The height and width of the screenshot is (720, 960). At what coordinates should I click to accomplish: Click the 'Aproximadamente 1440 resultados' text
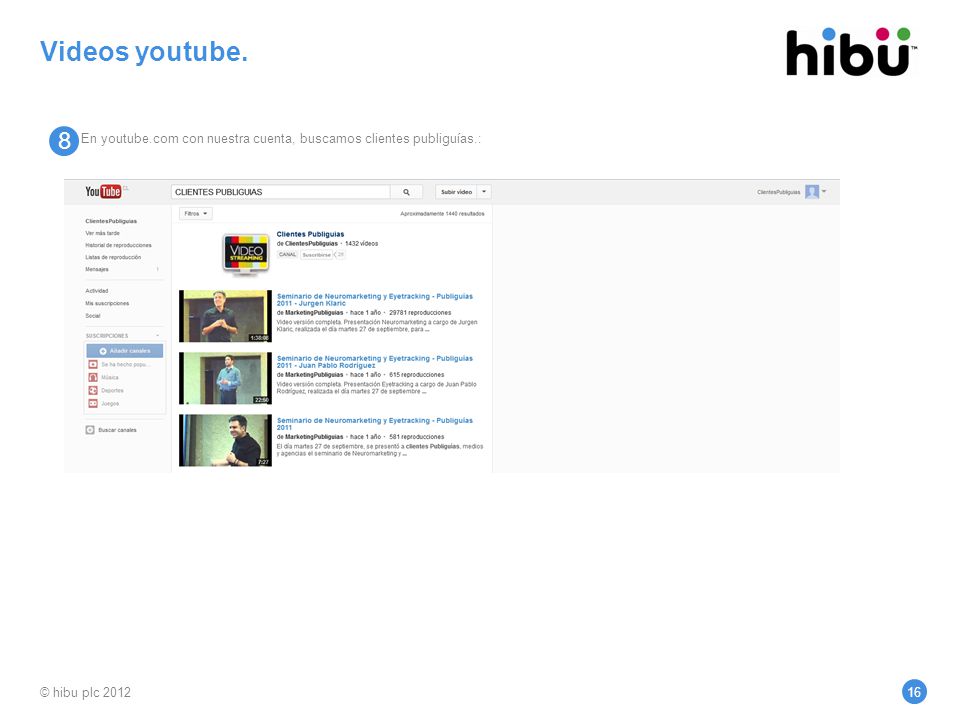click(x=442, y=214)
